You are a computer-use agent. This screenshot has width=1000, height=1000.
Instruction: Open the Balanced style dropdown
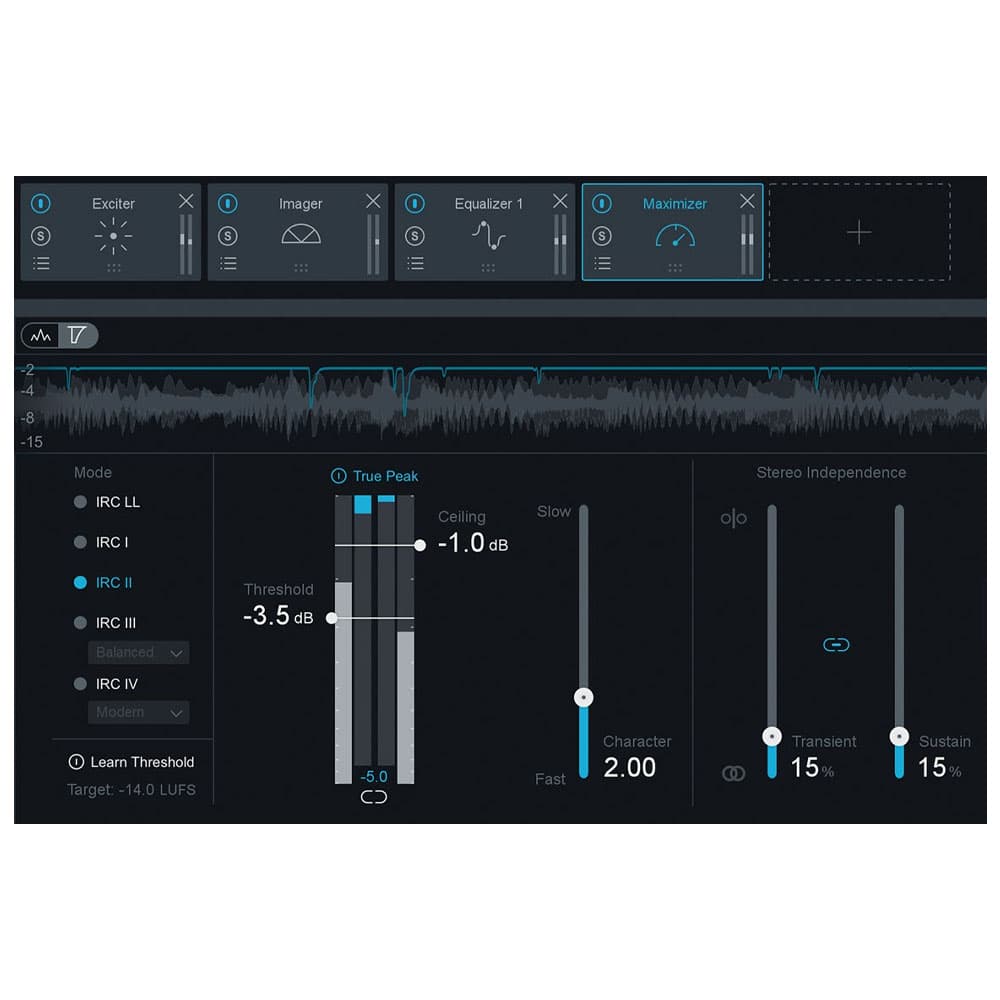pyautogui.click(x=138, y=652)
